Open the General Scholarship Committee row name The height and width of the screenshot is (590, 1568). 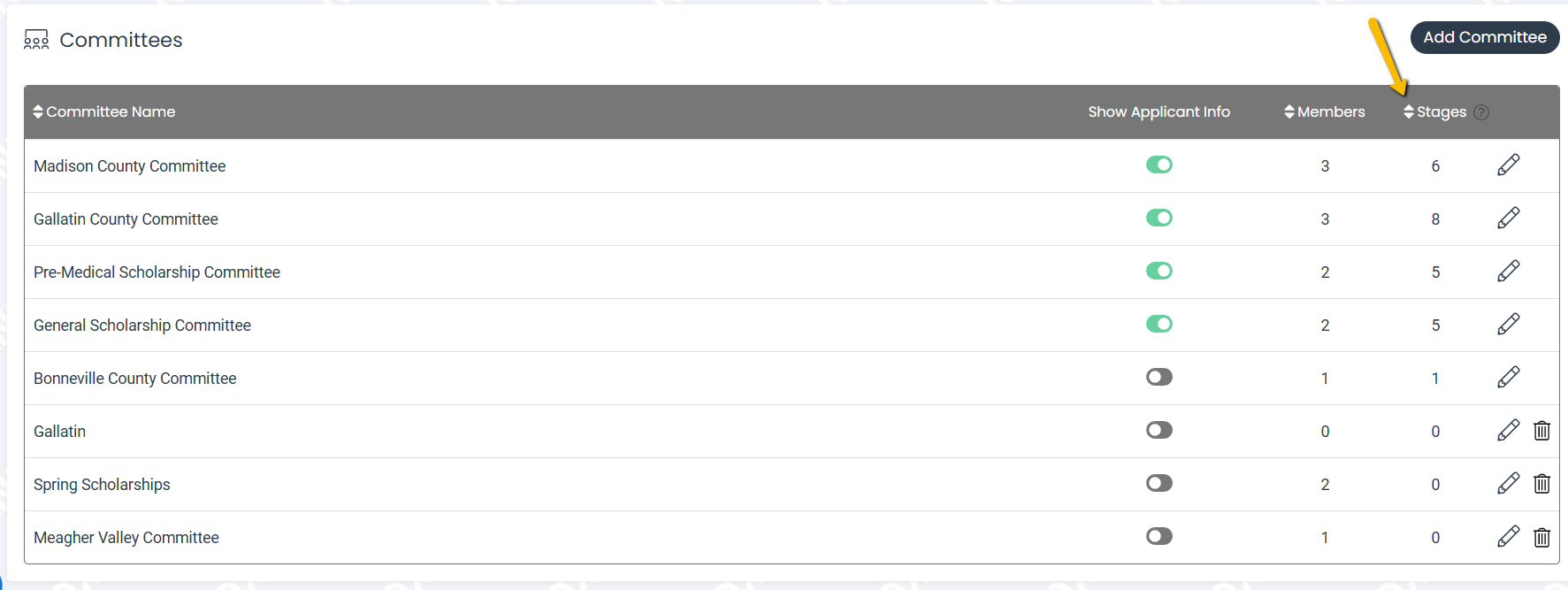pos(142,326)
